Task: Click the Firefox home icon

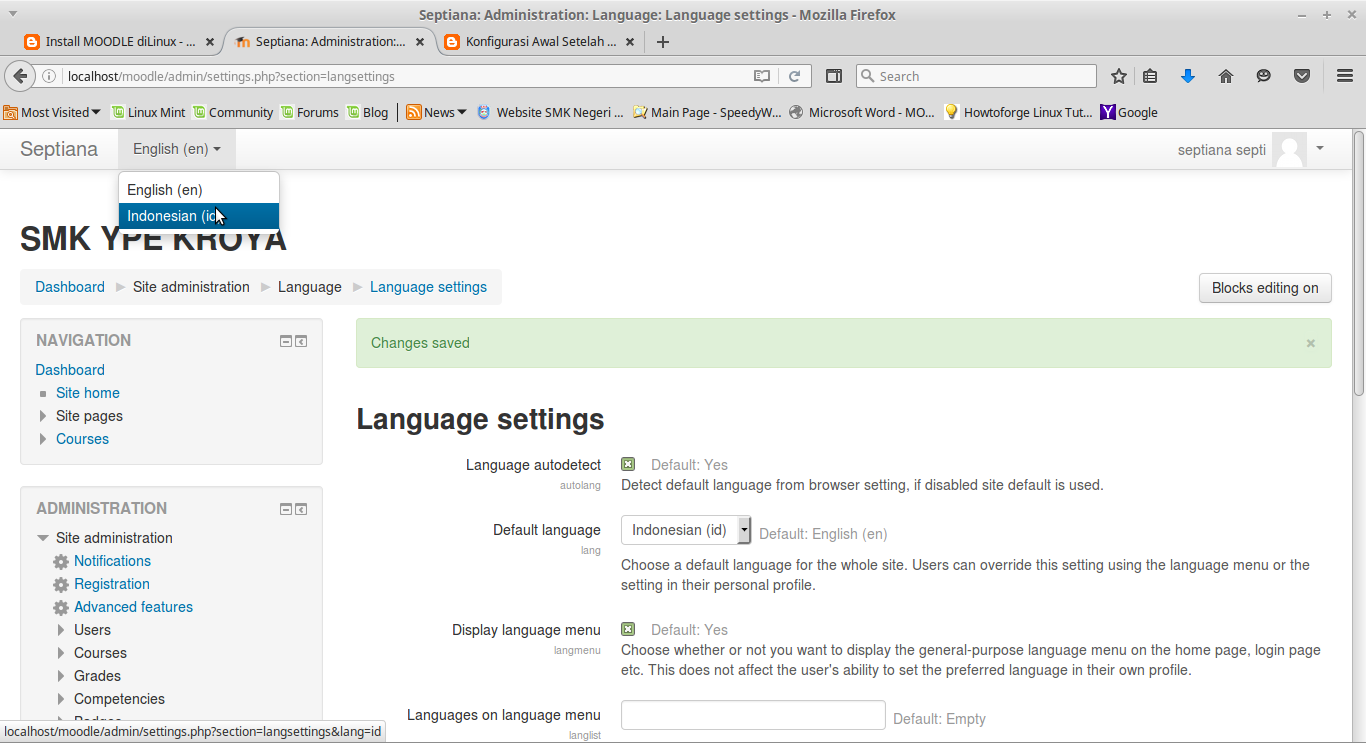Action: click(1226, 75)
